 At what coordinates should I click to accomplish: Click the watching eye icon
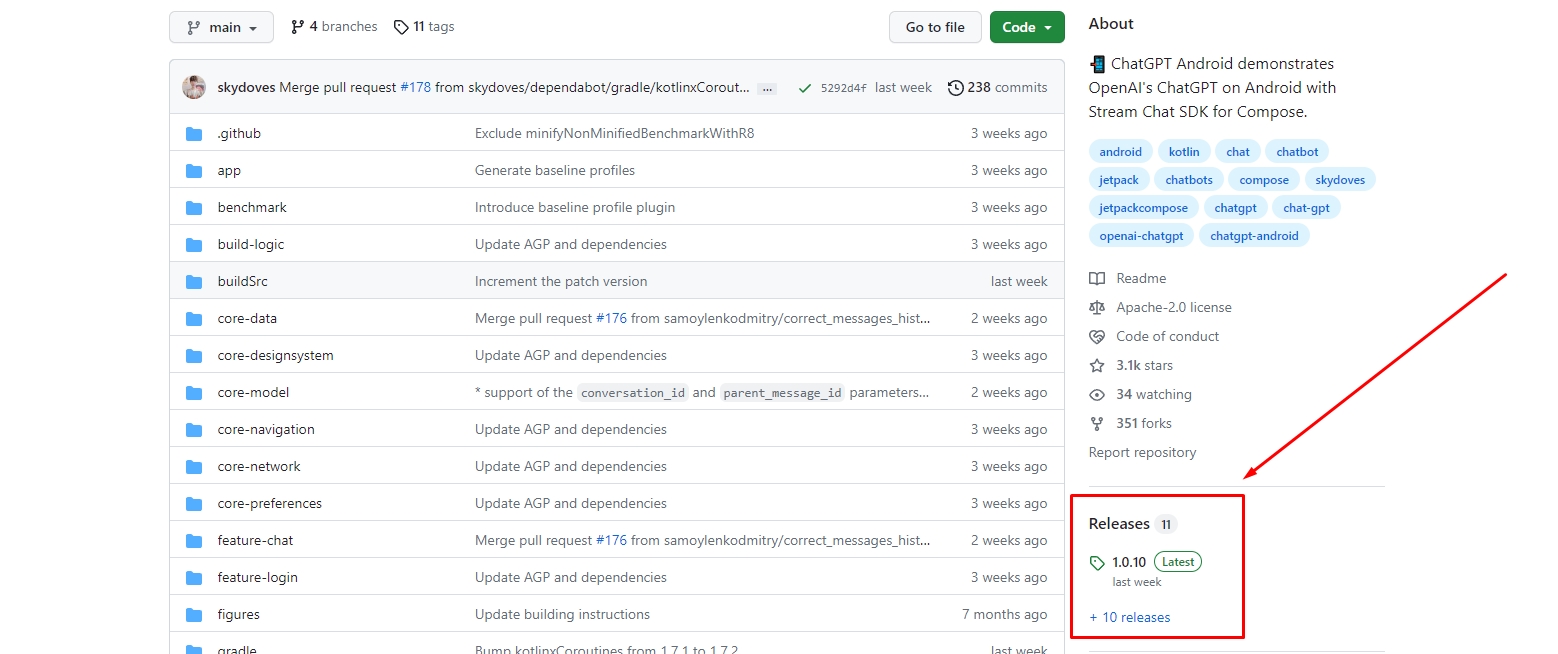click(1097, 394)
